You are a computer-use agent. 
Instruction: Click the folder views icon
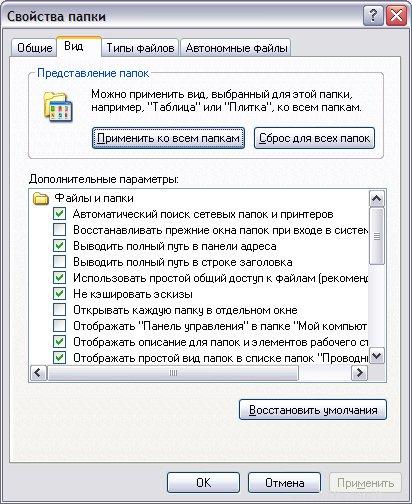(x=57, y=107)
